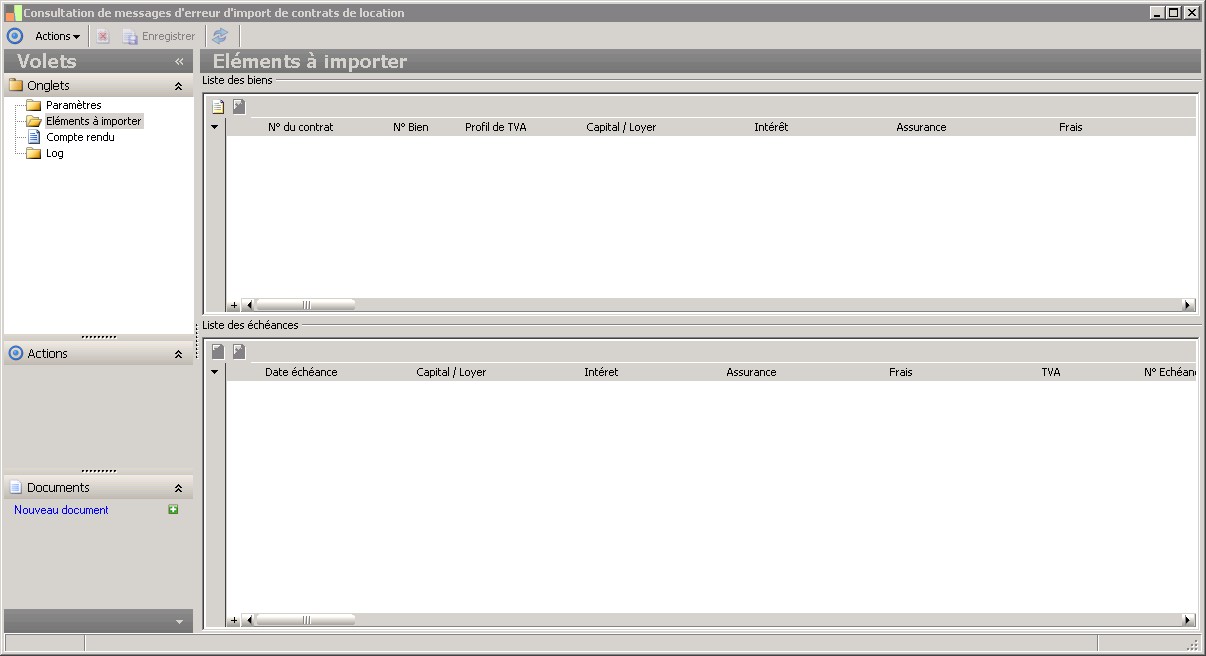This screenshot has width=1206, height=656.
Task: Minimize the window
Action: (1158, 13)
